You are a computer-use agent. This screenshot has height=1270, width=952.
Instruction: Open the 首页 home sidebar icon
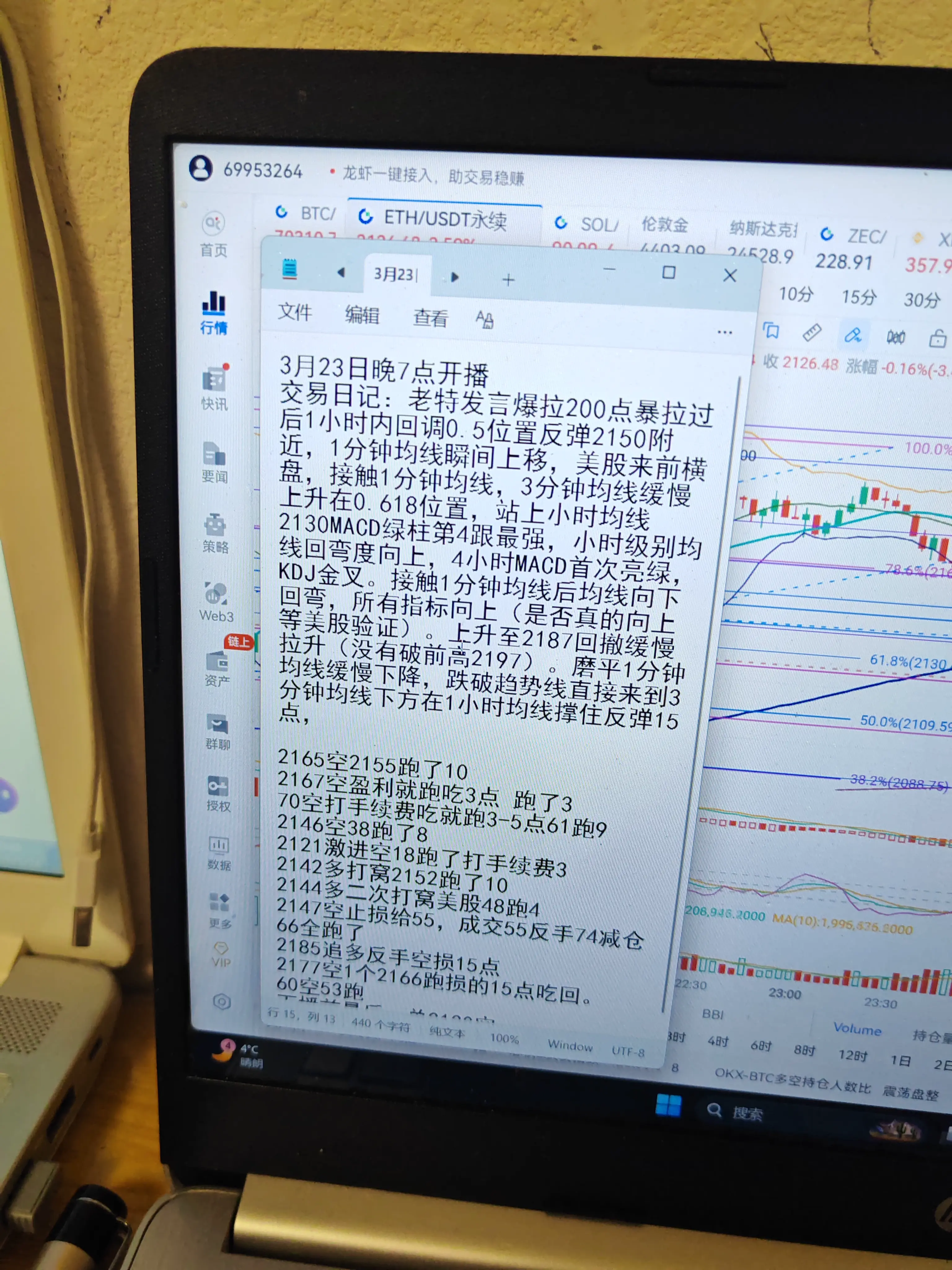pos(214,224)
